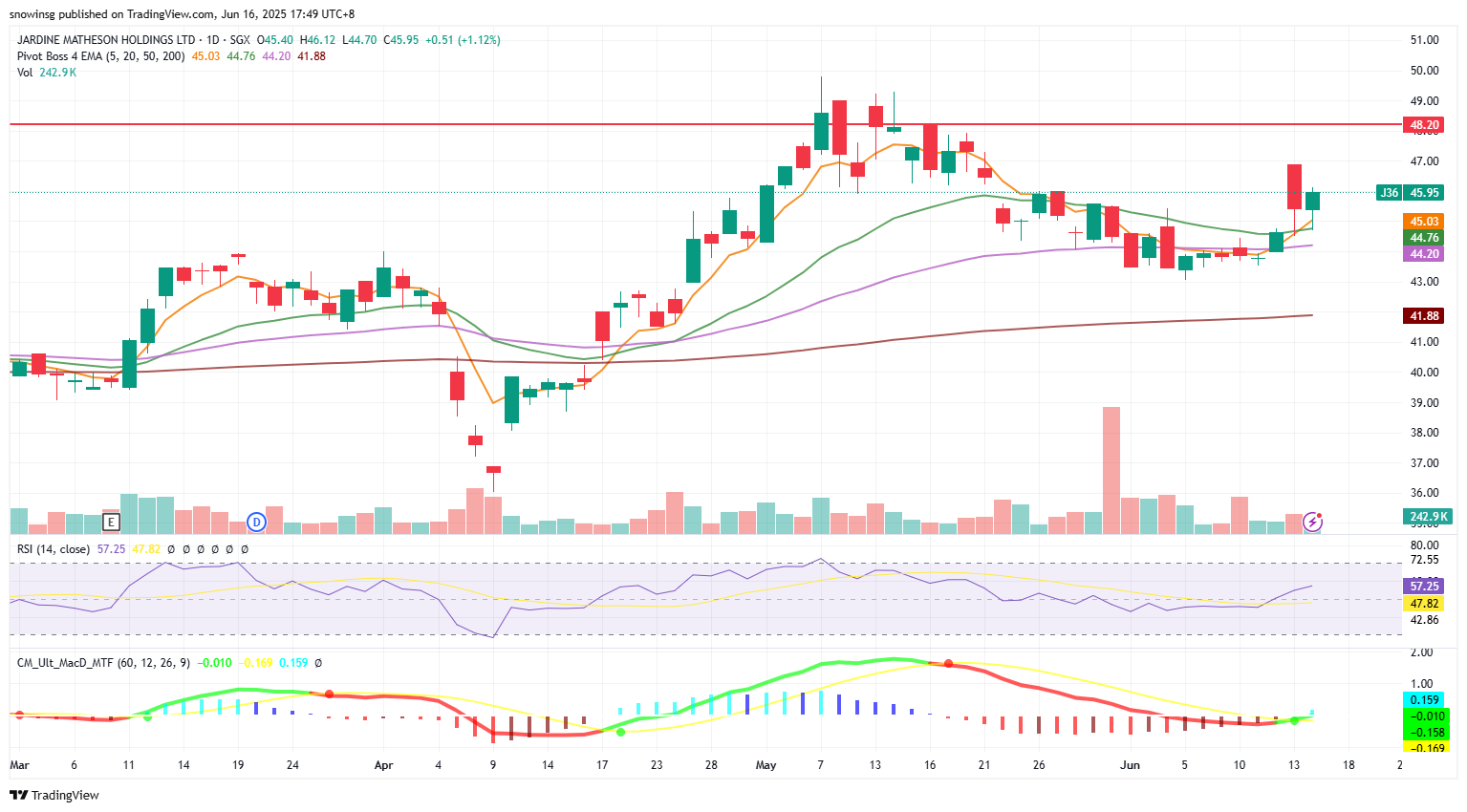Click the cyan 0.159 MACD histogram axis label
The height and width of the screenshot is (812, 1467).
coord(1424,700)
